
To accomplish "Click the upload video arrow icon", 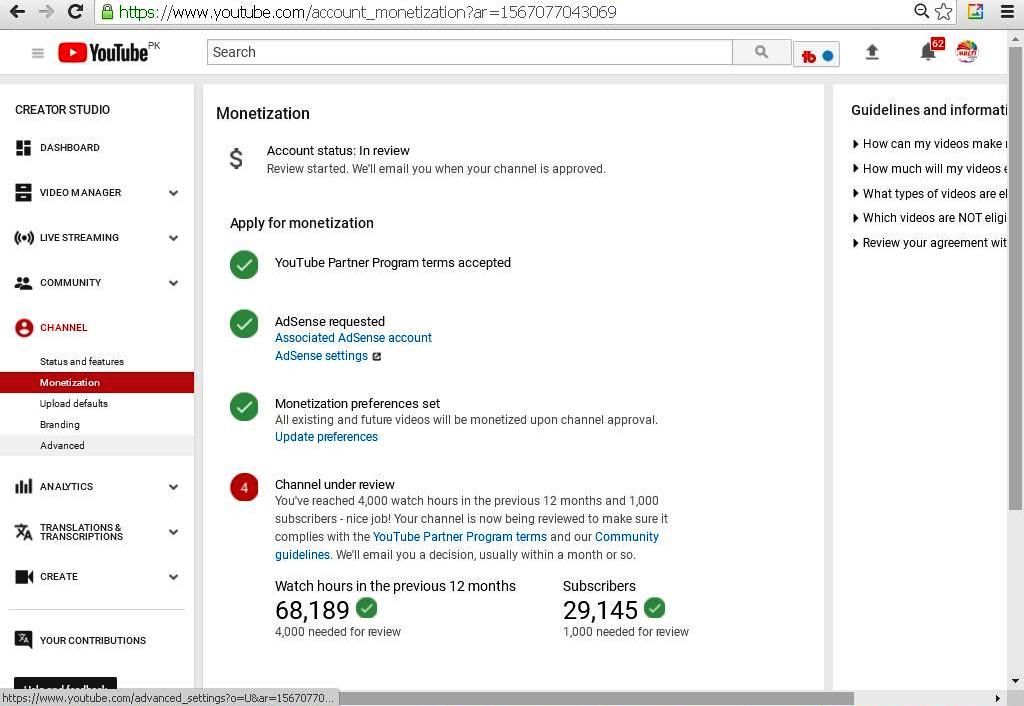I will [x=872, y=52].
